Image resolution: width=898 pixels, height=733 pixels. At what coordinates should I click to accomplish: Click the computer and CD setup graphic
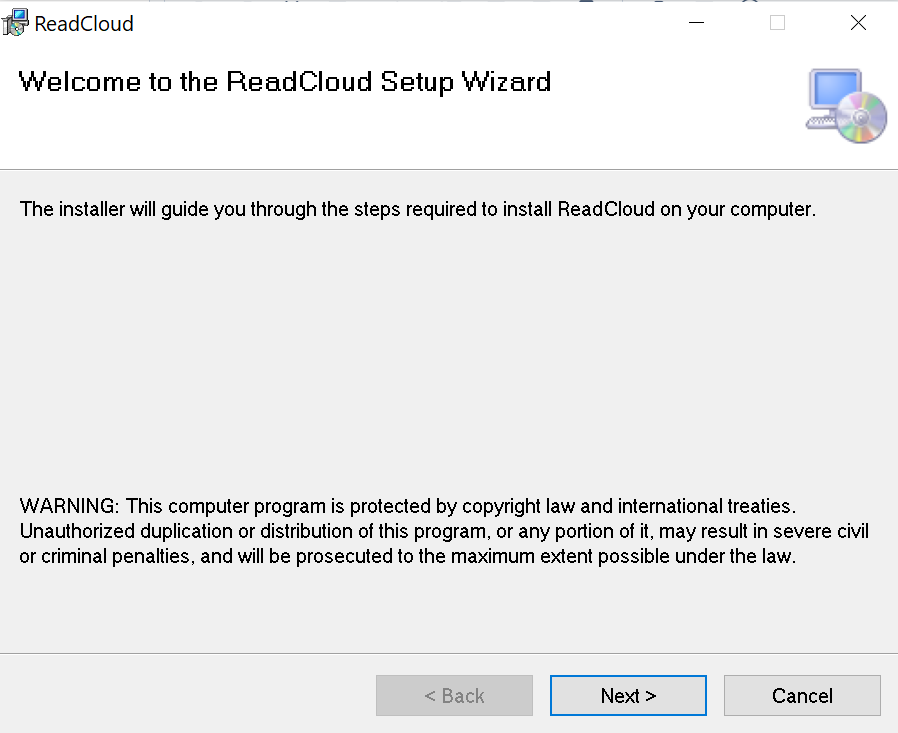pyautogui.click(x=845, y=104)
